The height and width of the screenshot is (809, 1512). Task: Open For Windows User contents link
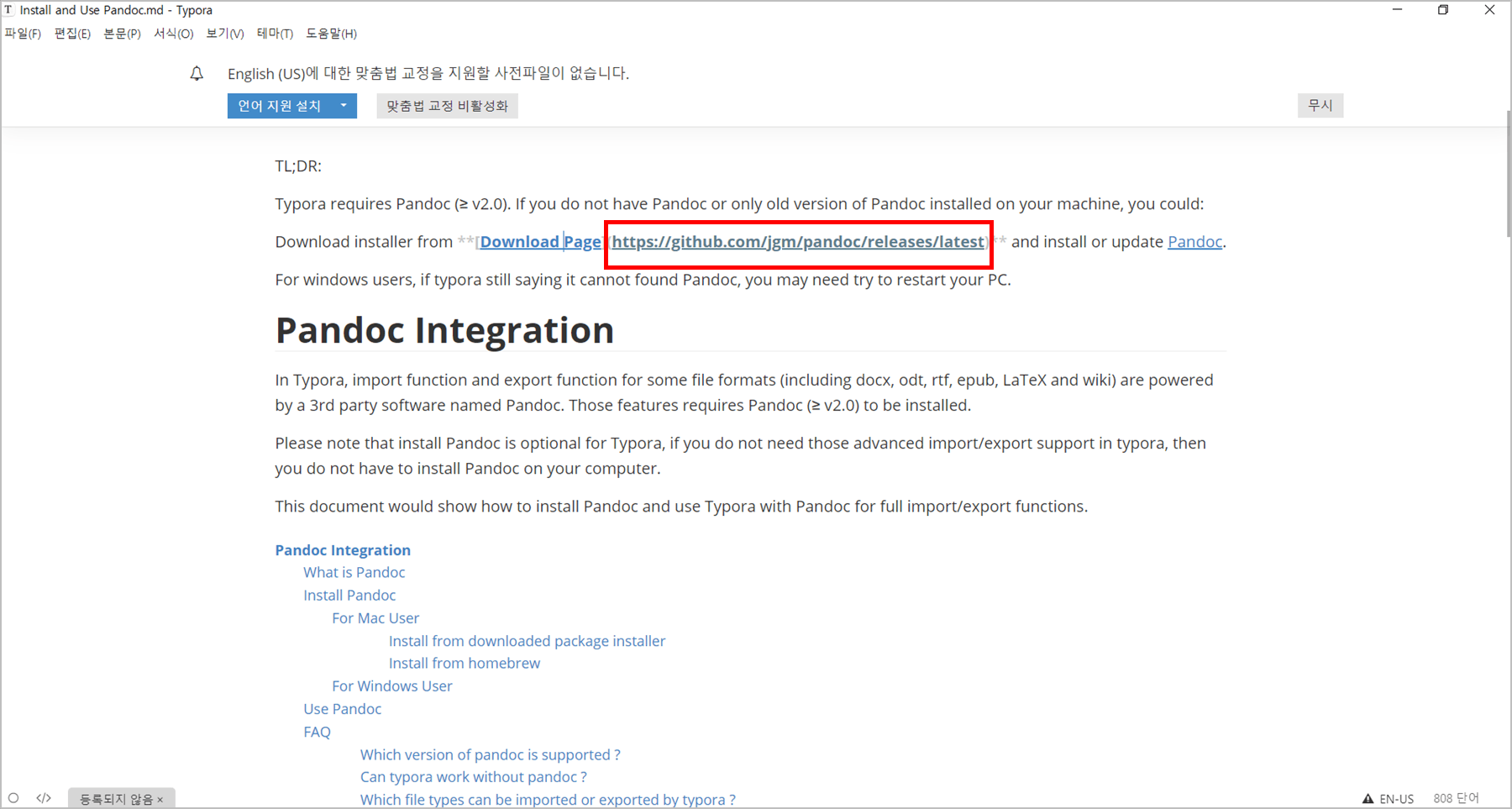392,686
